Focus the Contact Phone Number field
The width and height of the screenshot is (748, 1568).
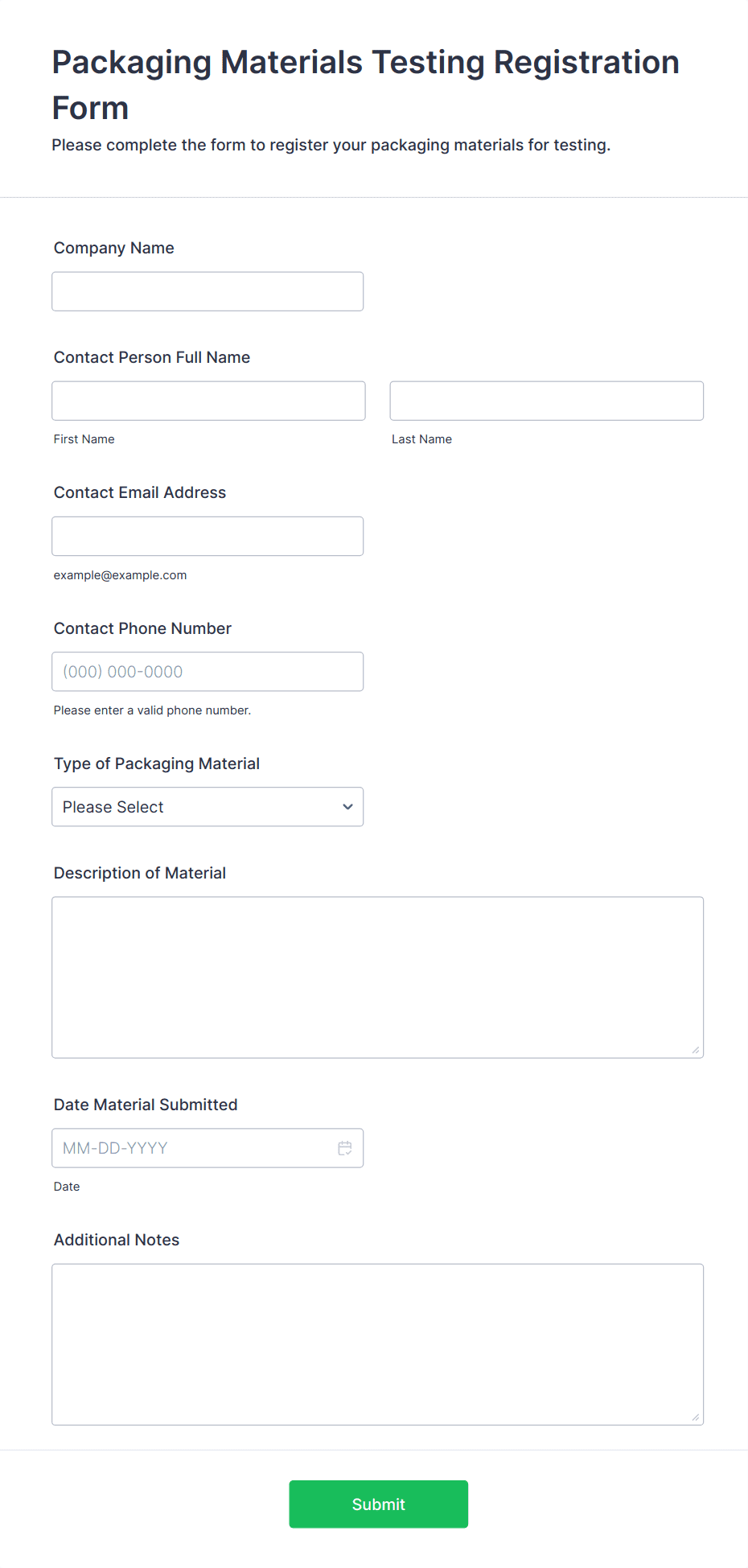pyautogui.click(x=208, y=672)
